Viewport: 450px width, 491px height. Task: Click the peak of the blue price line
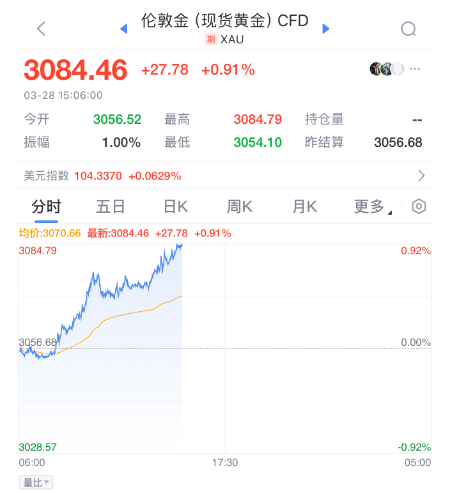[x=180, y=245]
